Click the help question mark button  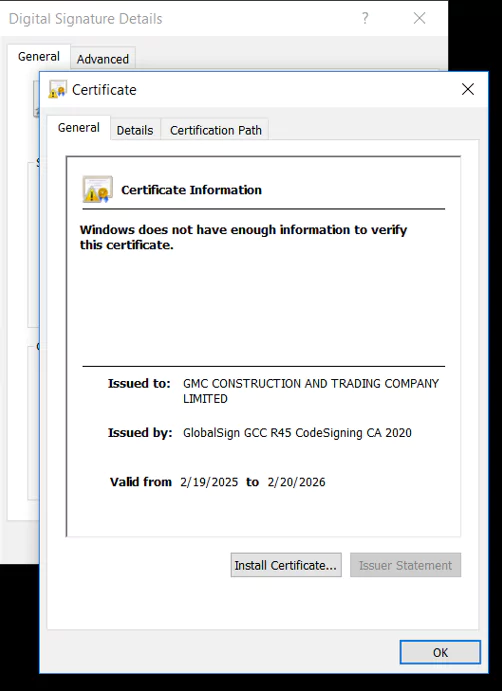coord(365,18)
